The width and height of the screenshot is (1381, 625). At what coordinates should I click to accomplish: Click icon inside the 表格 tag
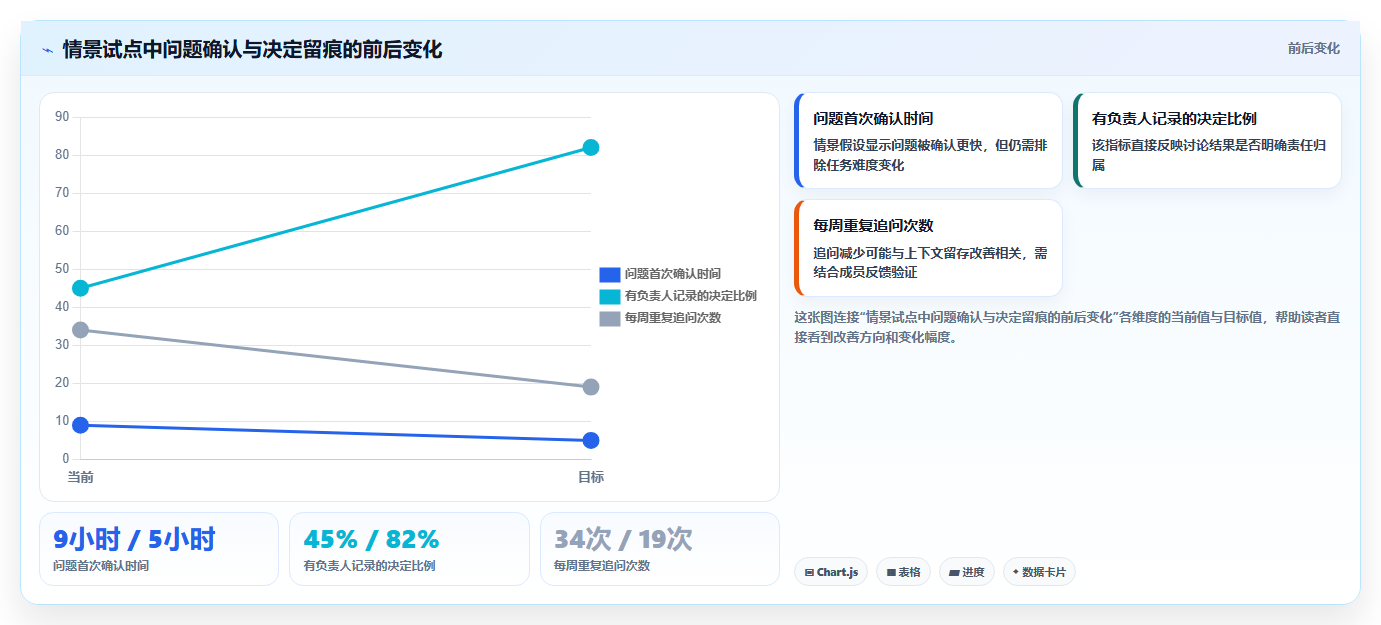tap(891, 573)
